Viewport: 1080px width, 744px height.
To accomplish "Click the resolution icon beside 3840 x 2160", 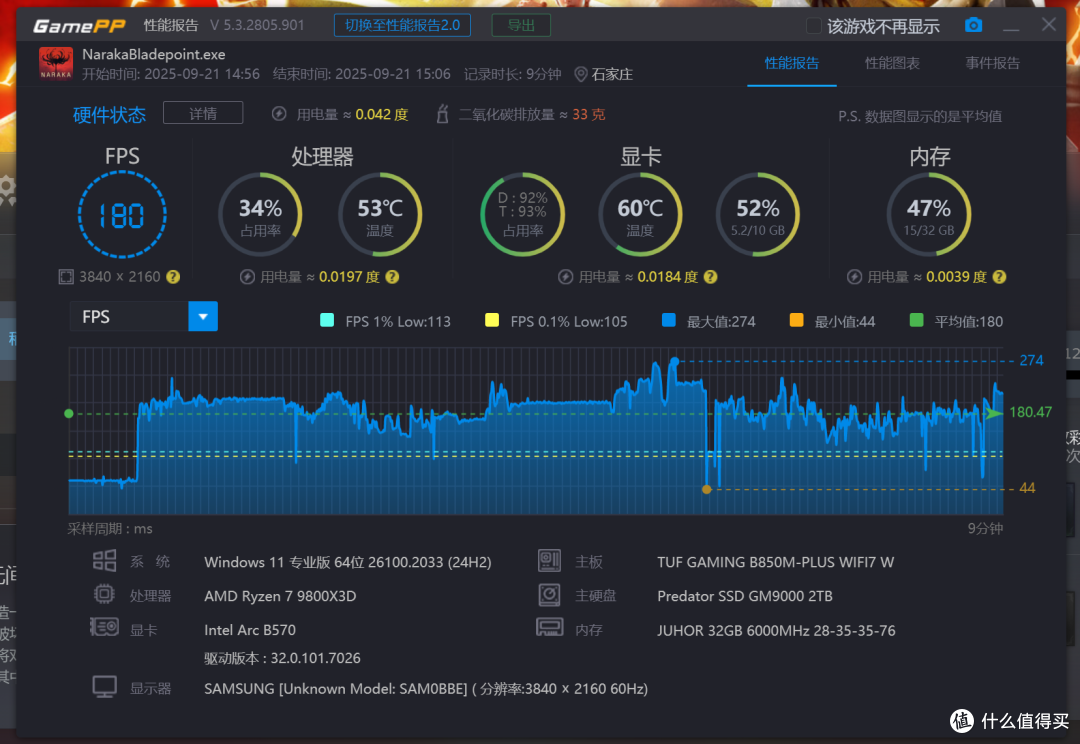I will (65, 277).
